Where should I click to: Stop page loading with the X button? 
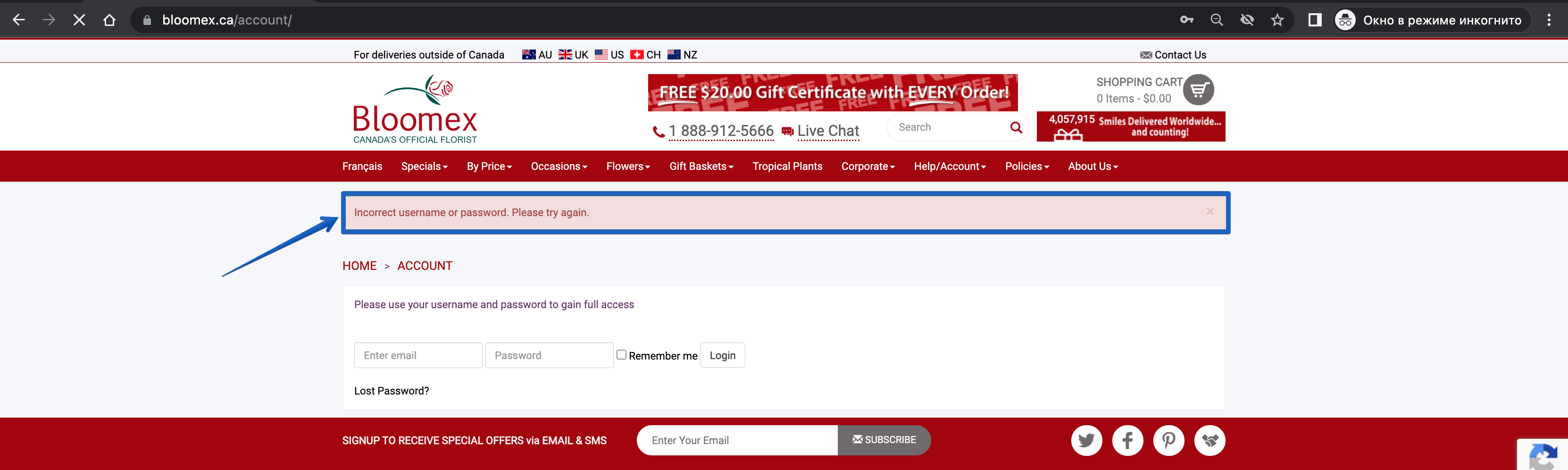click(x=79, y=20)
